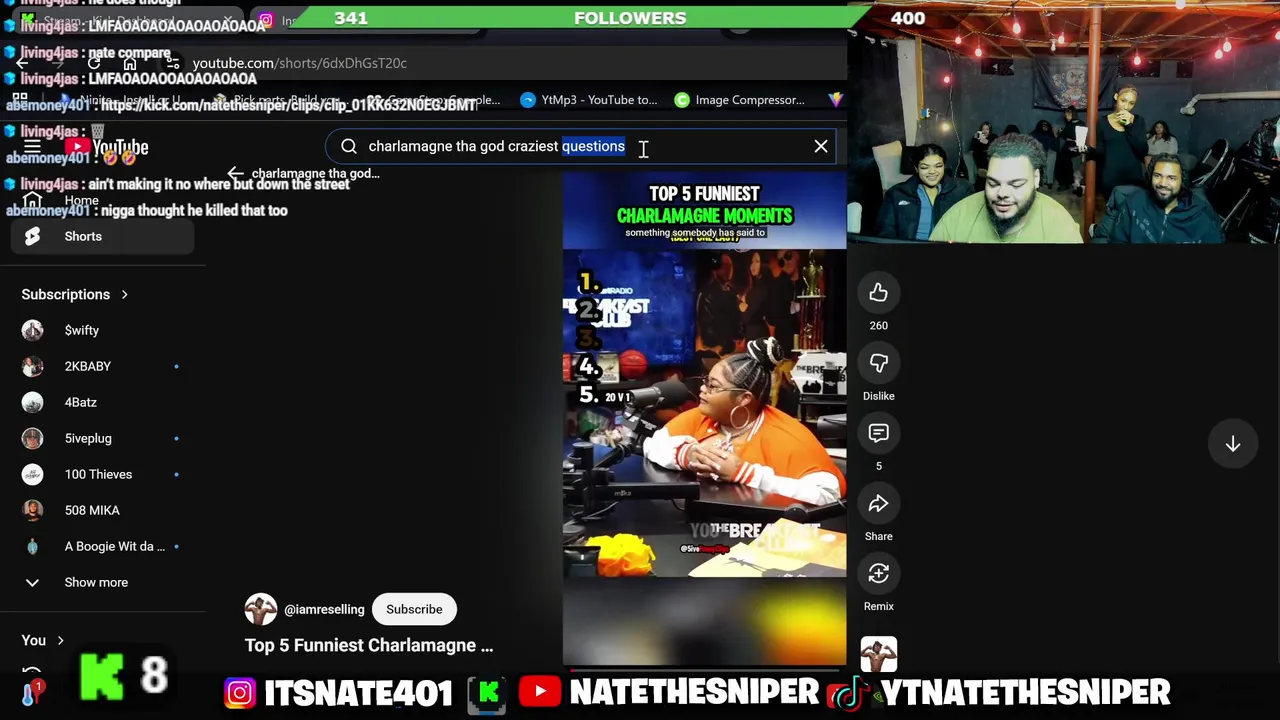Click the browser address bar URL
Screen dimensions: 1280x720
click(299, 63)
